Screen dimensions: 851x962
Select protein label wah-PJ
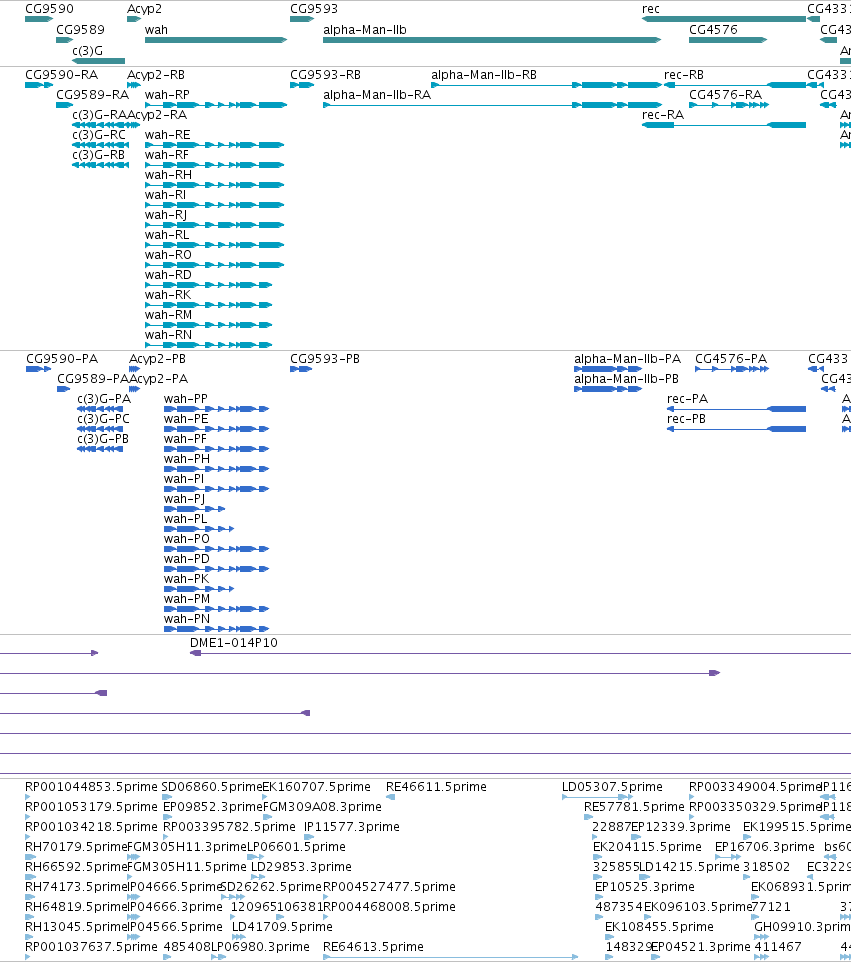point(184,499)
